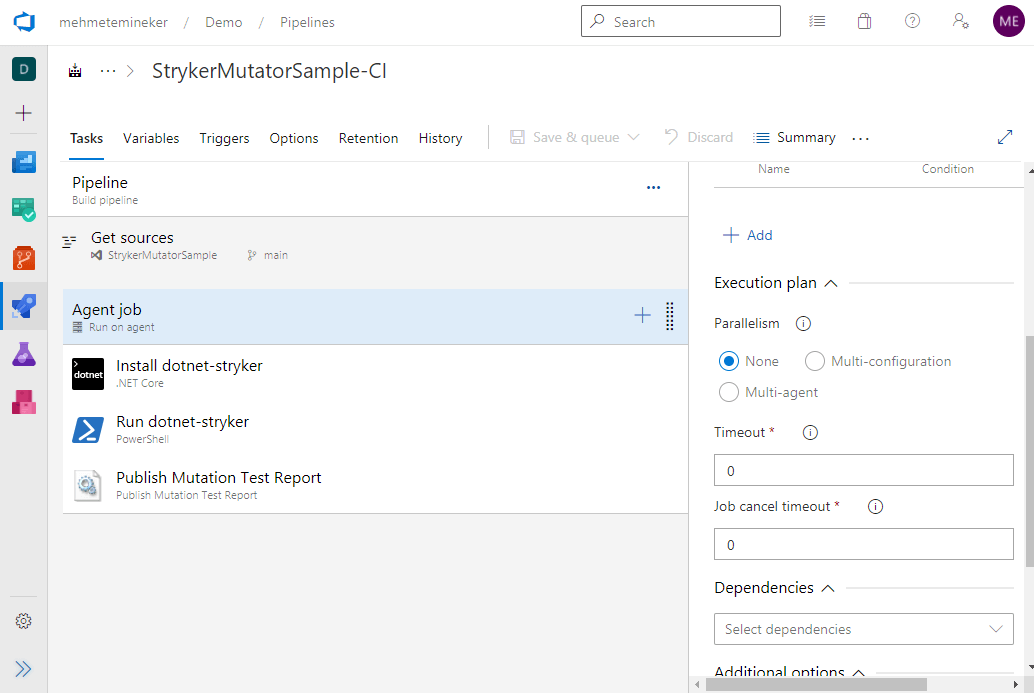1034x693 pixels.
Task: Select the Publish Mutation Test Report task
Action: click(x=375, y=485)
